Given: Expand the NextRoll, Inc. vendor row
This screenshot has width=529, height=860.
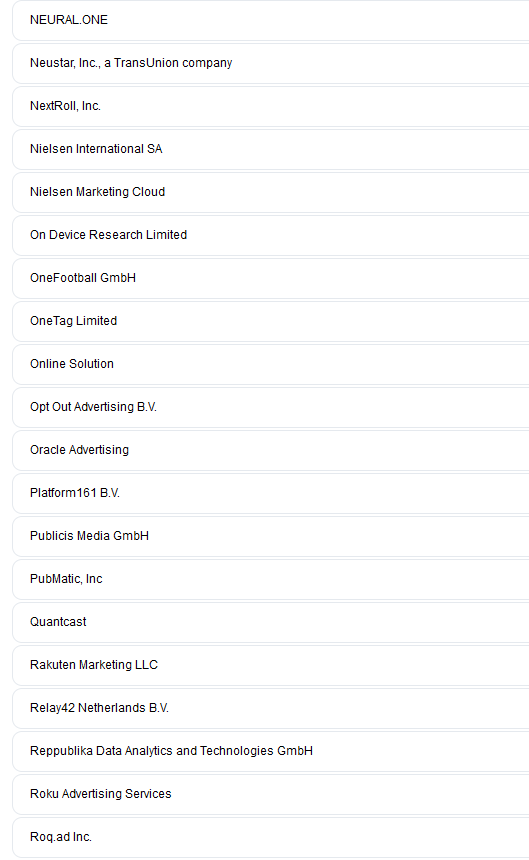Looking at the screenshot, I should click(x=271, y=106).
